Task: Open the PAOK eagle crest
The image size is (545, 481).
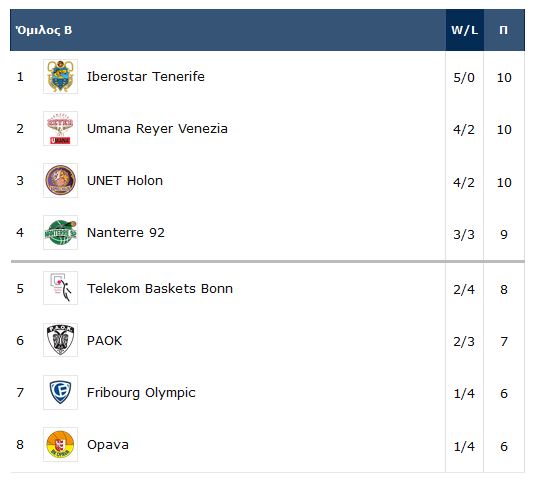Action: coord(60,340)
